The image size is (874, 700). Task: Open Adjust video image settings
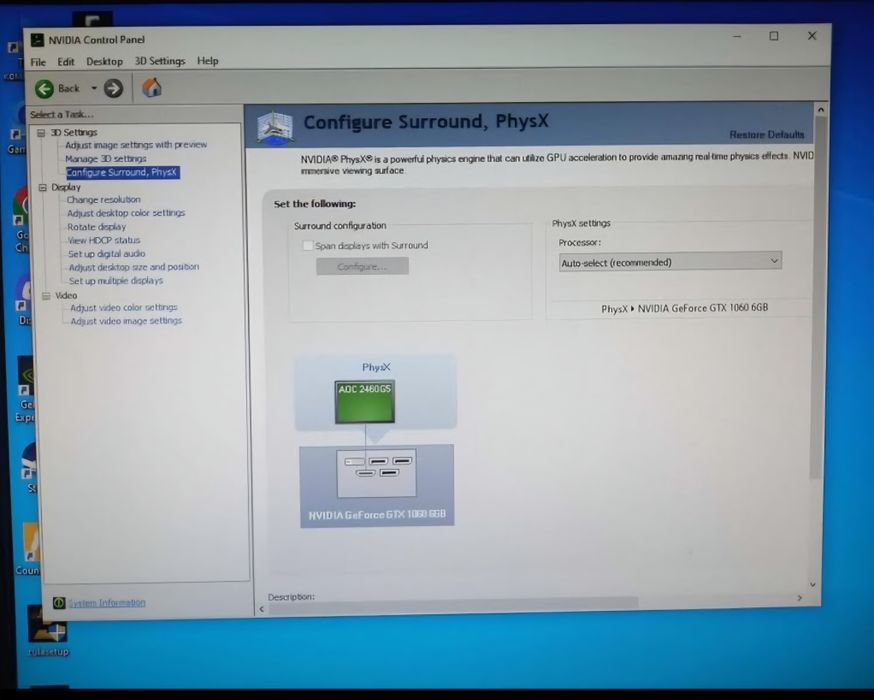(x=126, y=320)
